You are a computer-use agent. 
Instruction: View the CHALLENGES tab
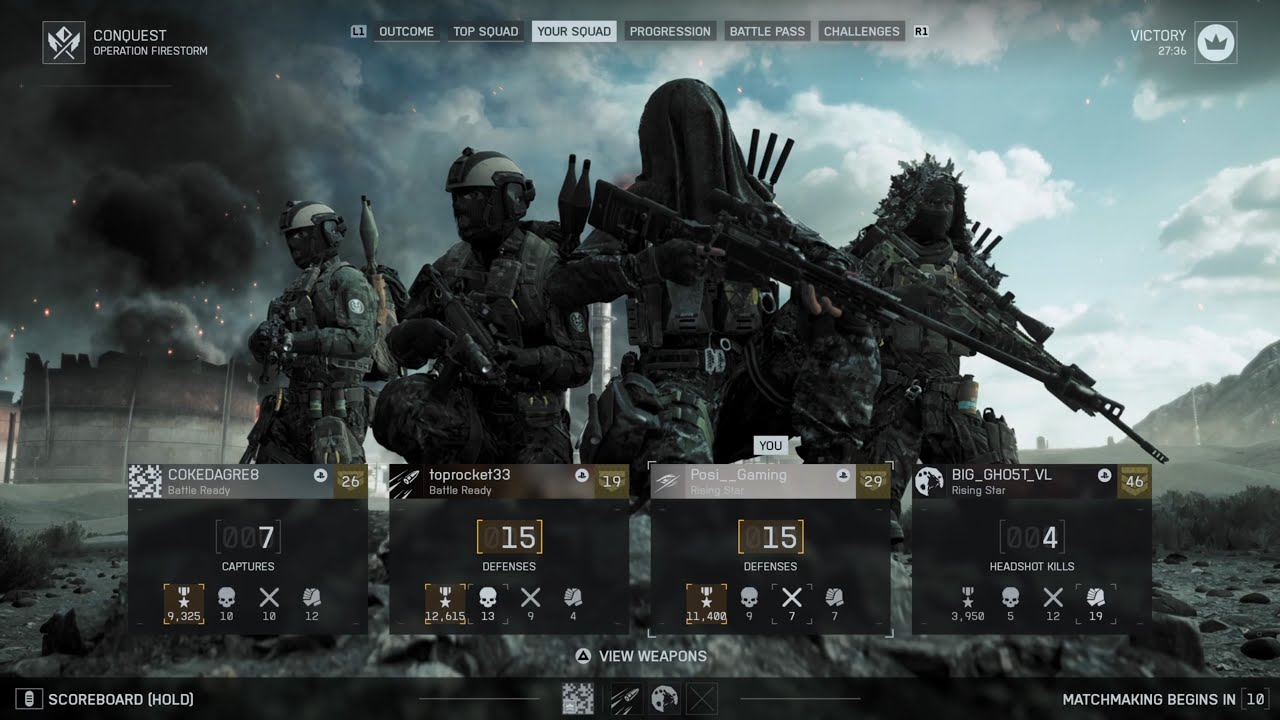click(861, 31)
